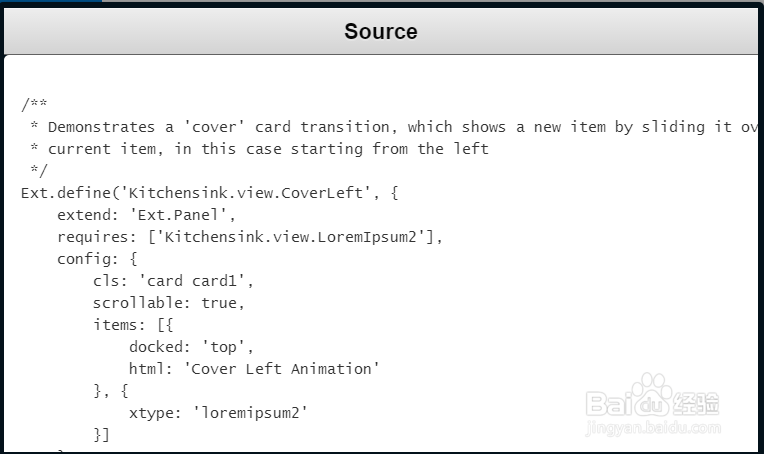Click the requires LoremIpsum2 code line

pos(249,237)
